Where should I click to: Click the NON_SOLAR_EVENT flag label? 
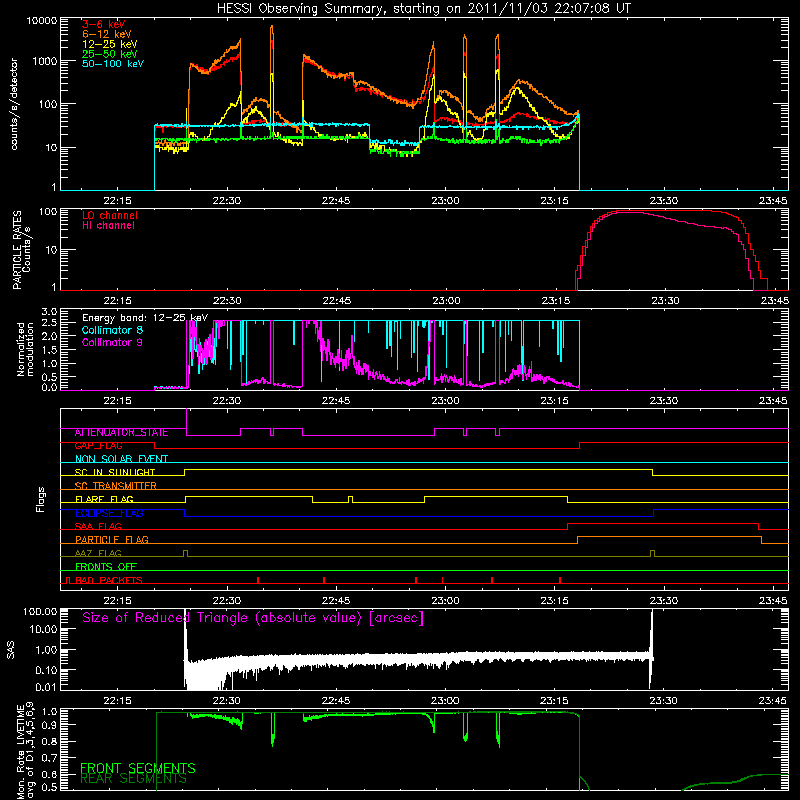121,459
